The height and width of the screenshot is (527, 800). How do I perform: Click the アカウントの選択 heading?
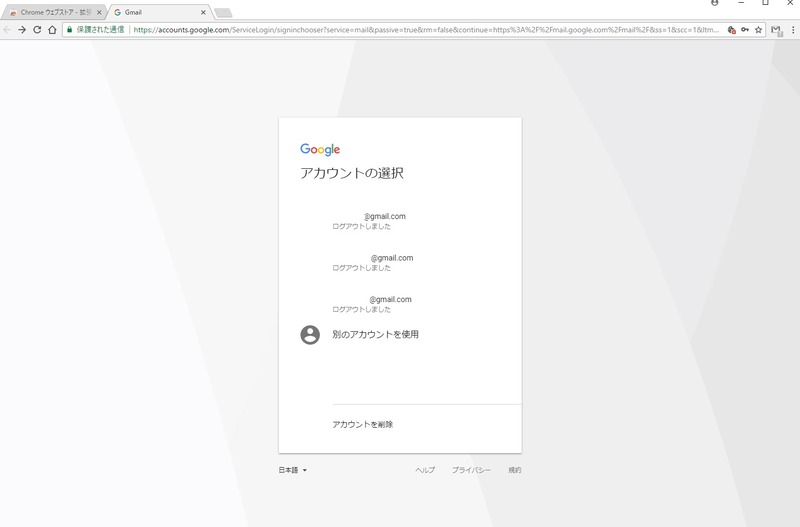click(352, 173)
